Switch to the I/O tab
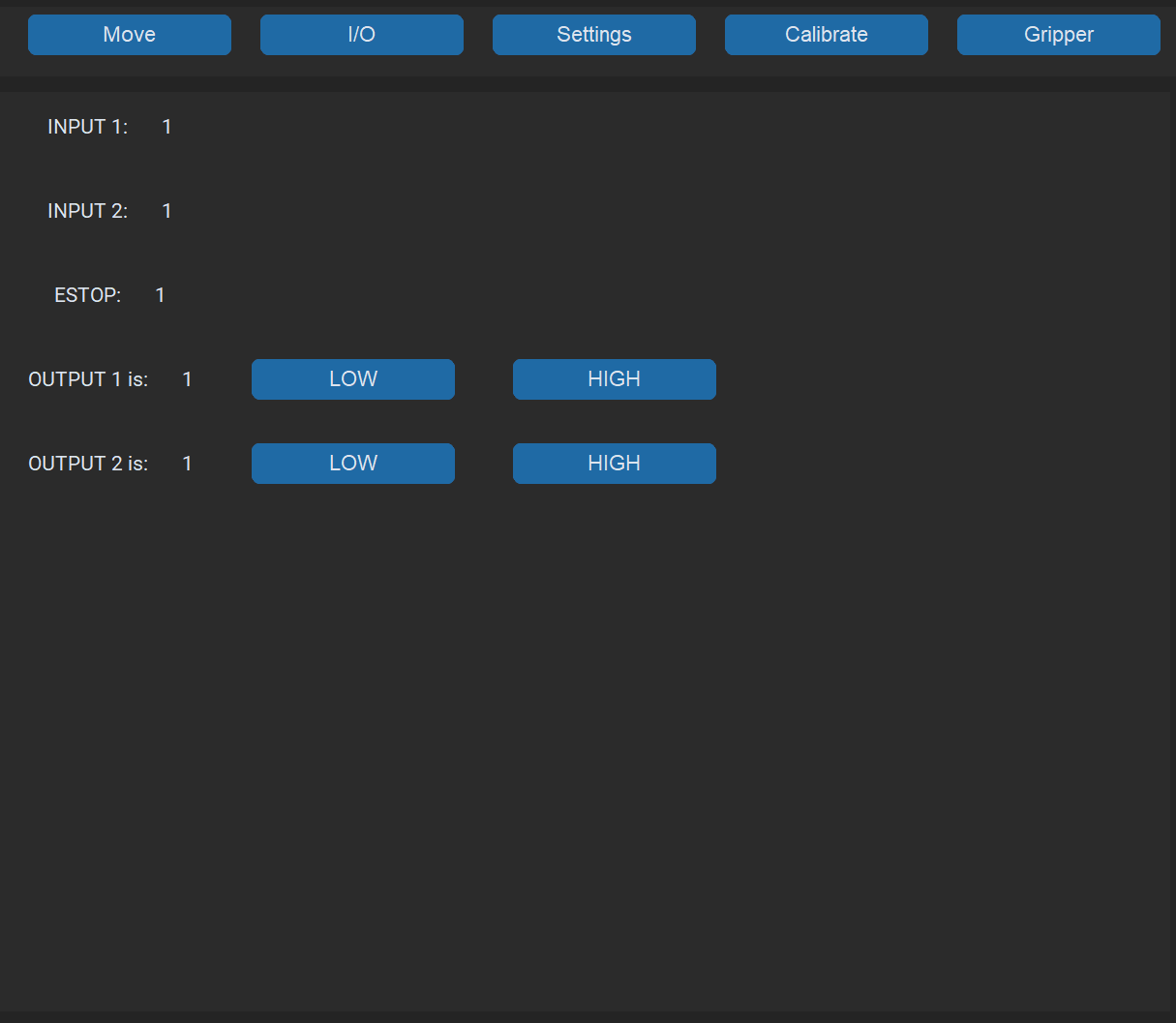Screen dimensions: 1176x1023 tap(362, 35)
